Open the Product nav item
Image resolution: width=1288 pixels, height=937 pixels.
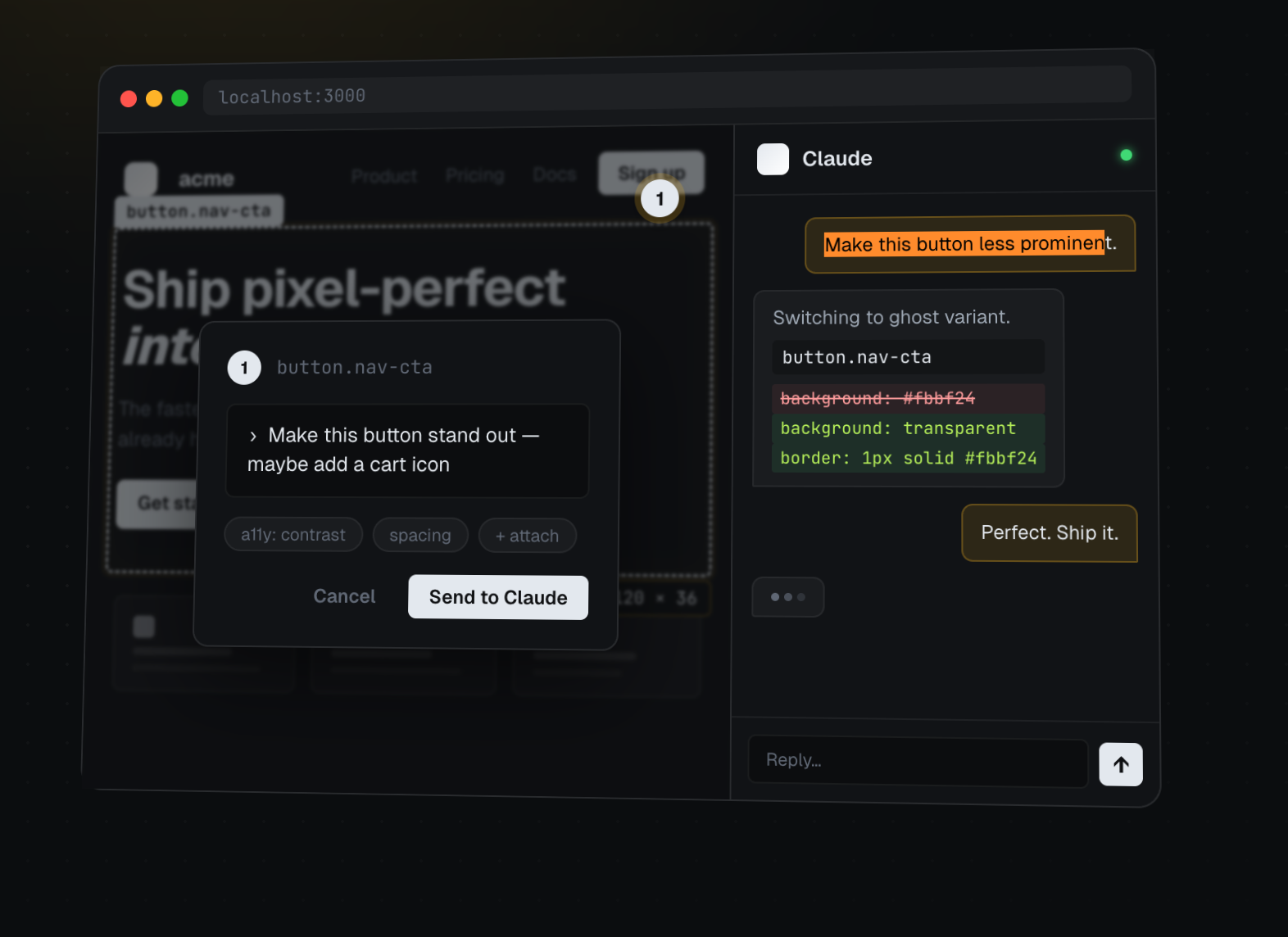pyautogui.click(x=384, y=176)
